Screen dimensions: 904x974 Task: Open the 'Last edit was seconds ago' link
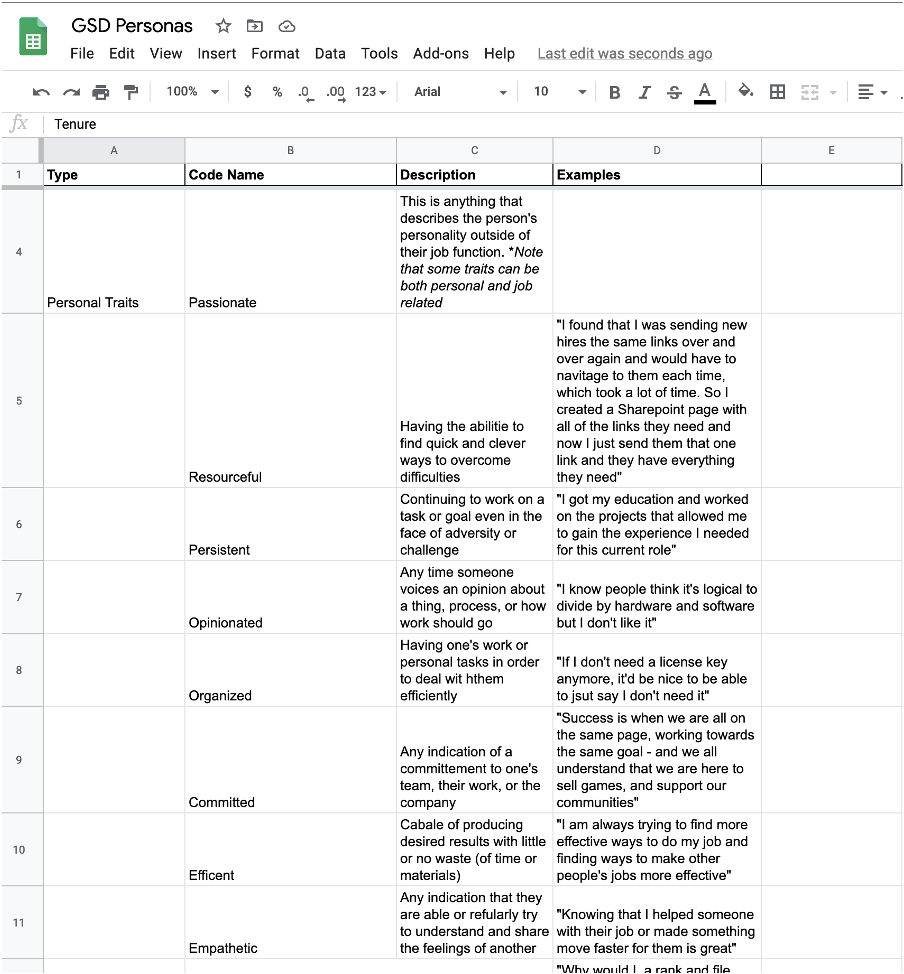pyautogui.click(x=624, y=53)
